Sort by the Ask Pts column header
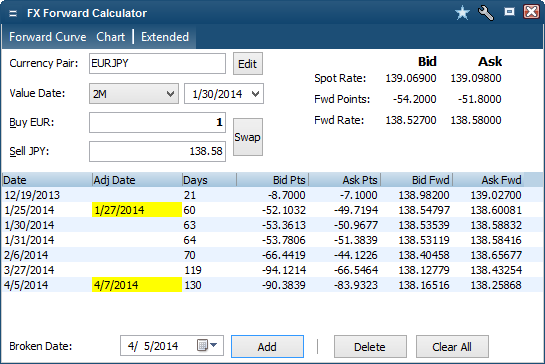The width and height of the screenshot is (545, 364). click(x=344, y=180)
